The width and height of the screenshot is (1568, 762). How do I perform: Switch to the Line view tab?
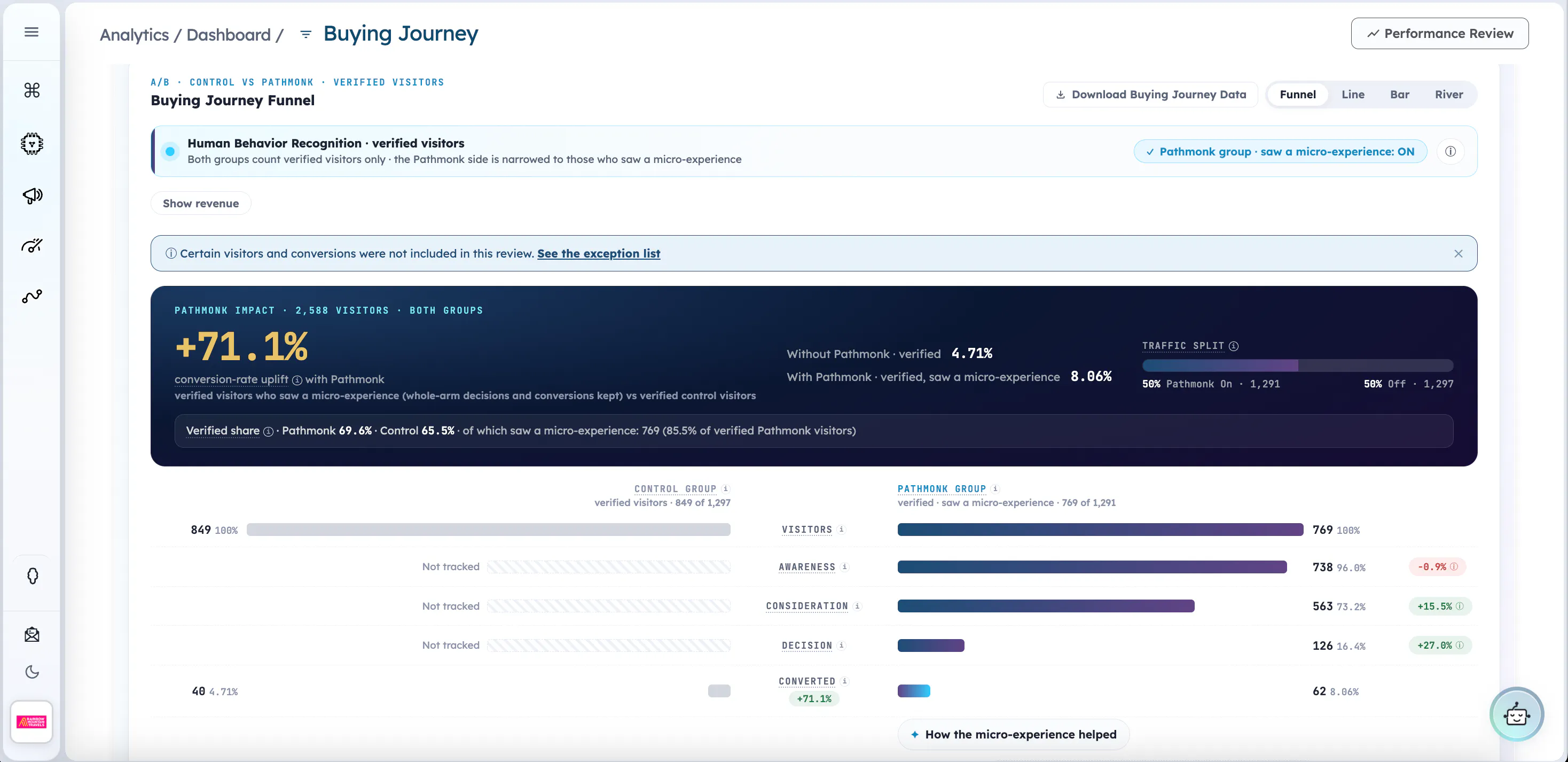(1353, 95)
